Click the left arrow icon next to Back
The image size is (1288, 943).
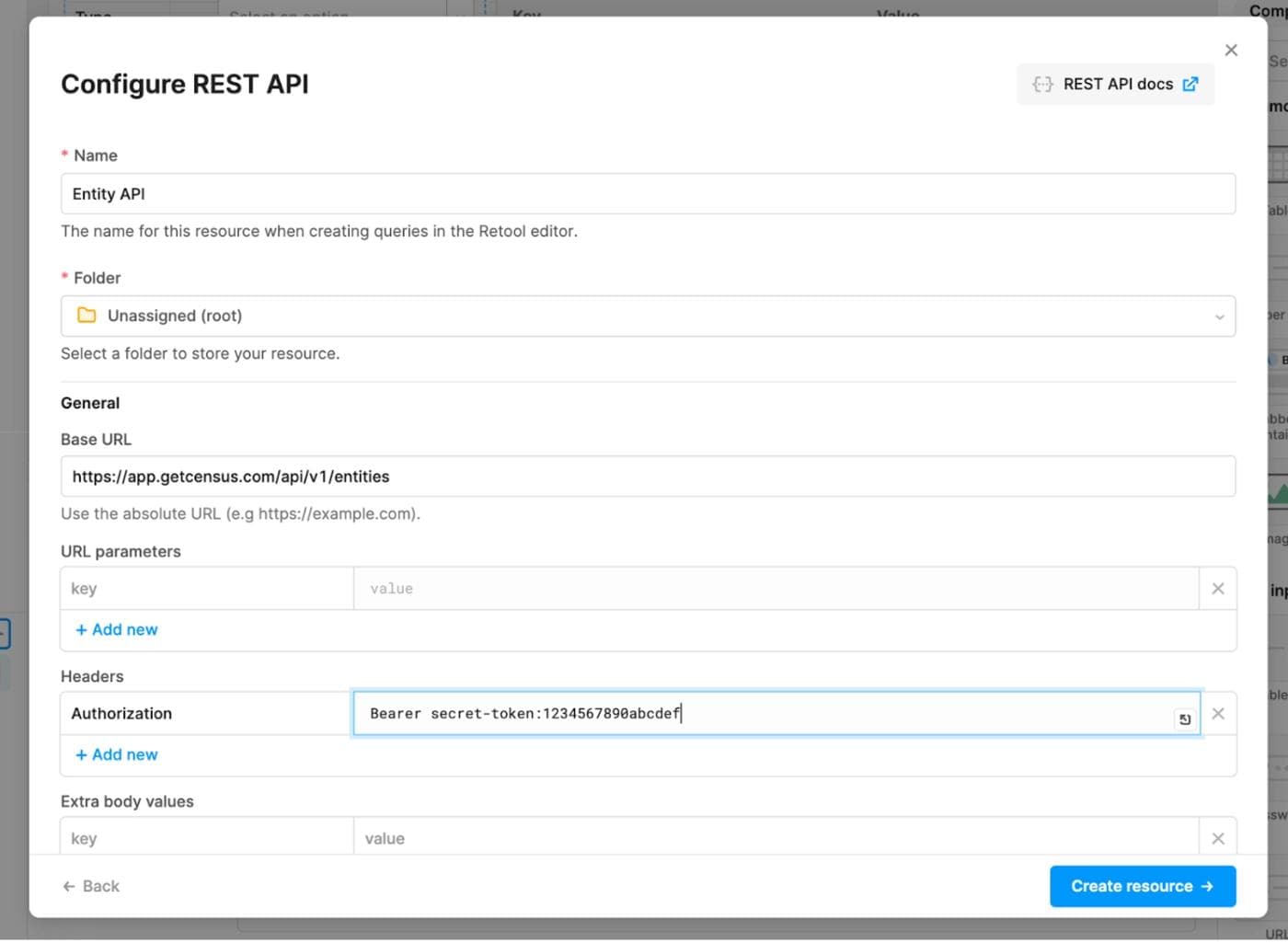(68, 885)
